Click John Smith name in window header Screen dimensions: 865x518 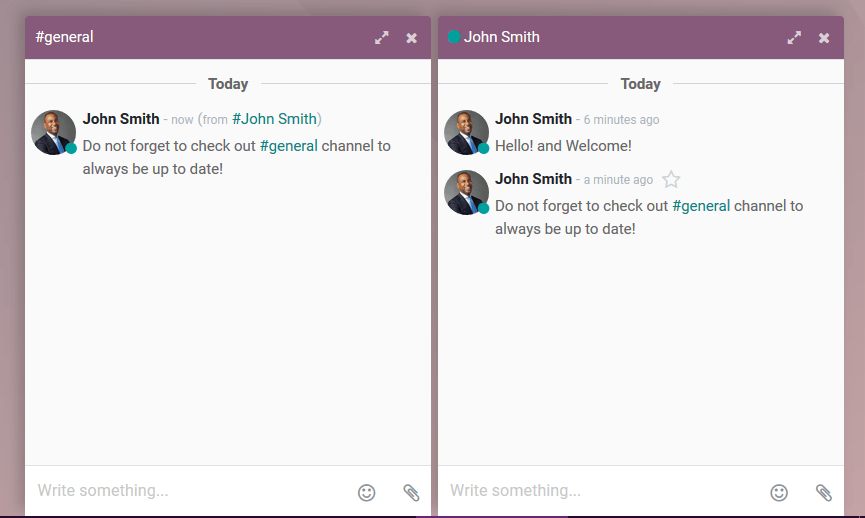click(501, 37)
